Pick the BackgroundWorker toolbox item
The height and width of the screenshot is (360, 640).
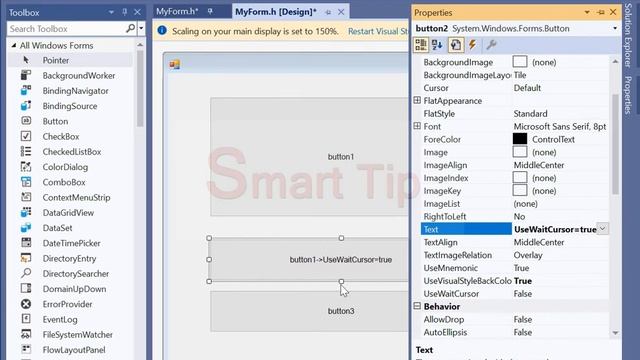pos(69,76)
